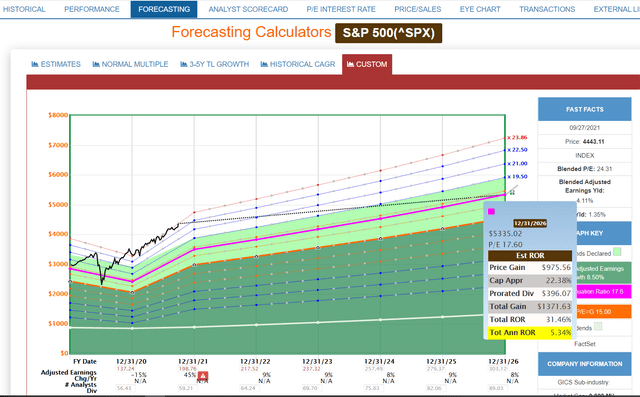The image size is (640, 397).
Task: Click the Price Gain $975.56 row
Action: 530,267
